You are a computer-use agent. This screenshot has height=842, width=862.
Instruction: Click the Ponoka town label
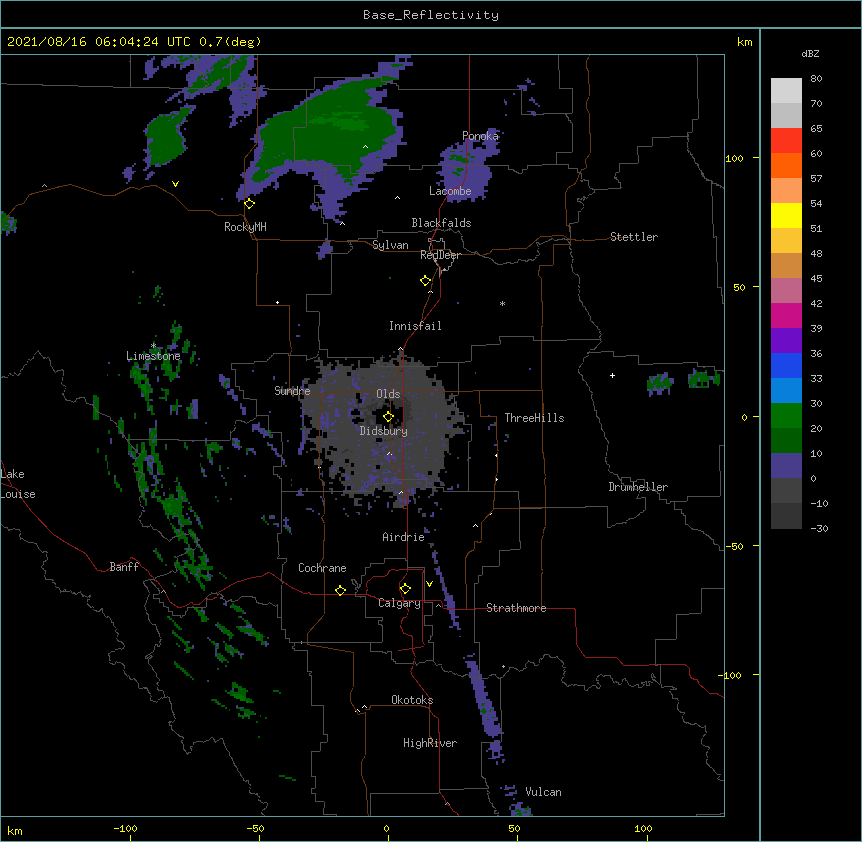pos(480,136)
